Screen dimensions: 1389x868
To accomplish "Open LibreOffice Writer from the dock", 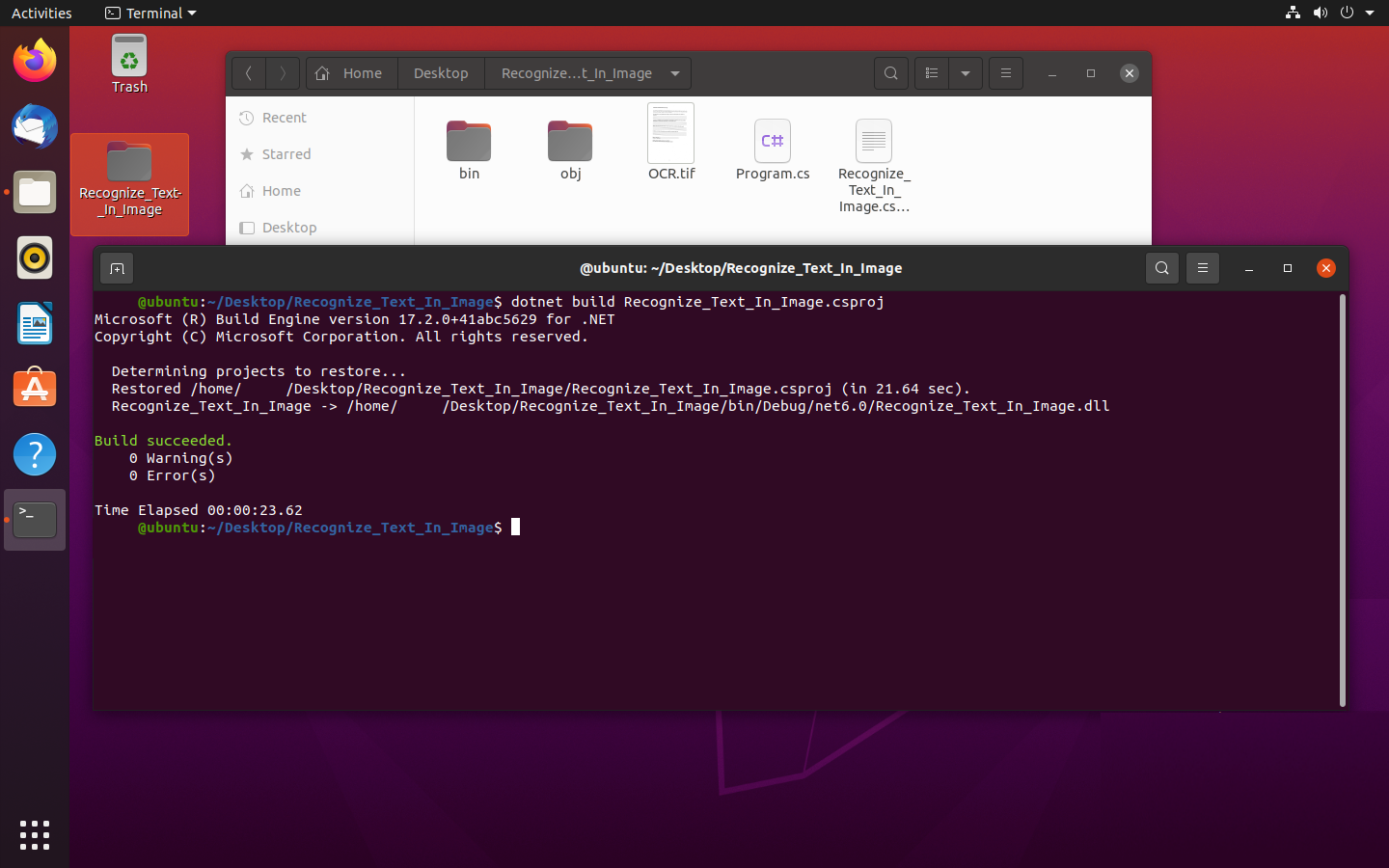I will point(35,324).
